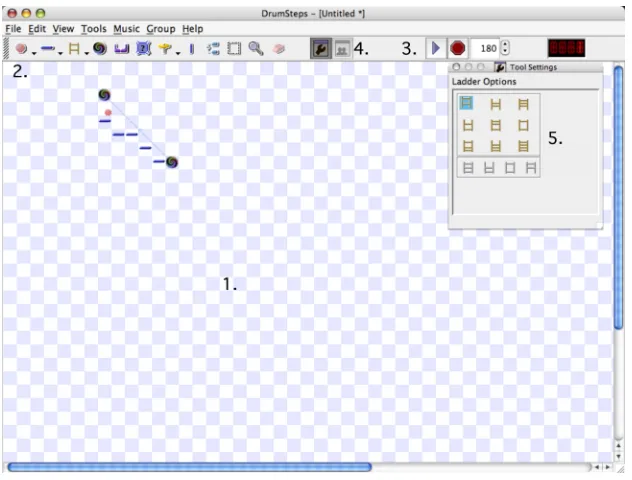The width and height of the screenshot is (632, 480).
Task: Click the red stop button
Action: [457, 48]
